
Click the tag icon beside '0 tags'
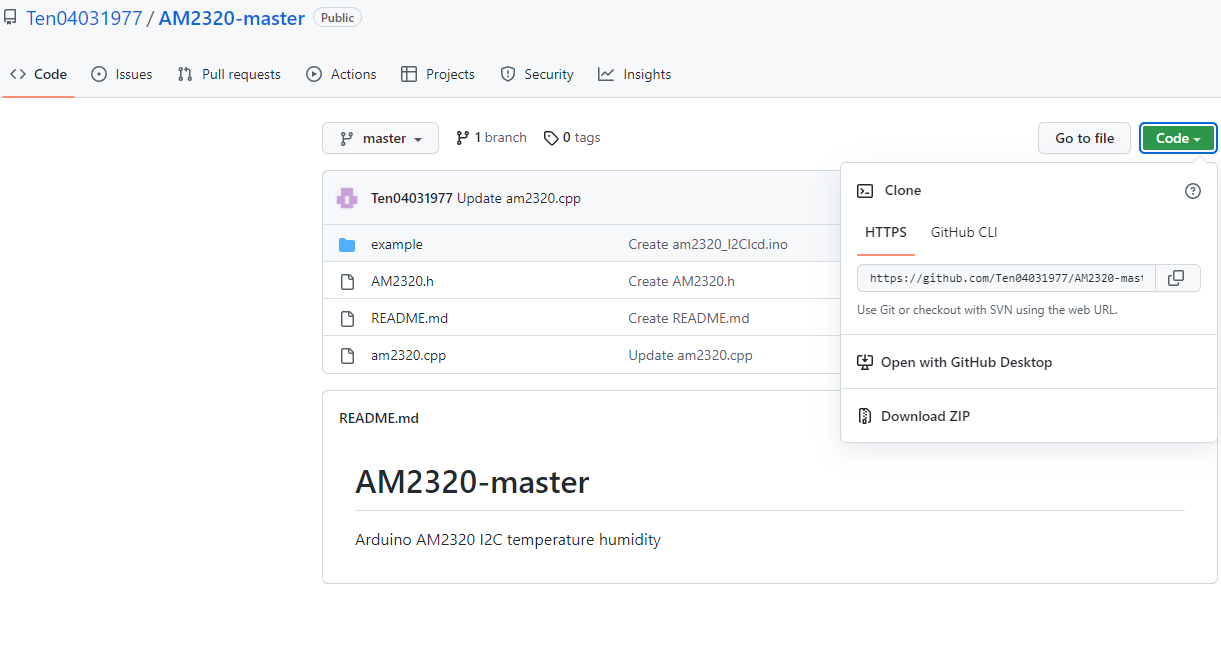coord(551,138)
